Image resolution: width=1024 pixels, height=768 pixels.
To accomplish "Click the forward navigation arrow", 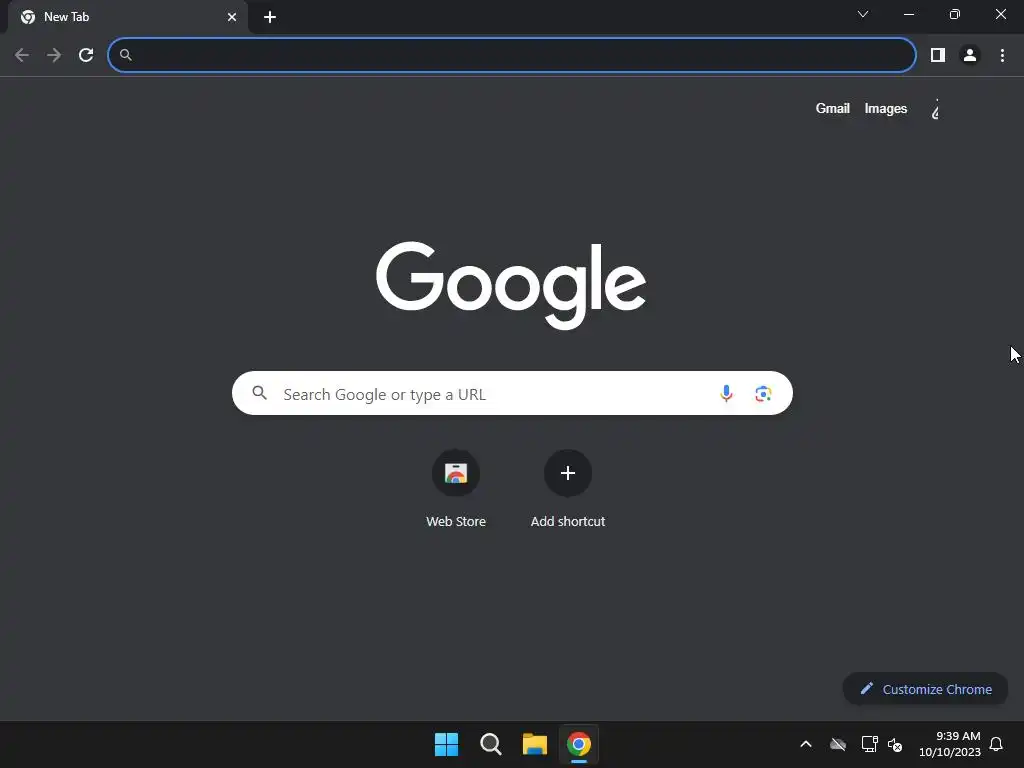I will [54, 55].
